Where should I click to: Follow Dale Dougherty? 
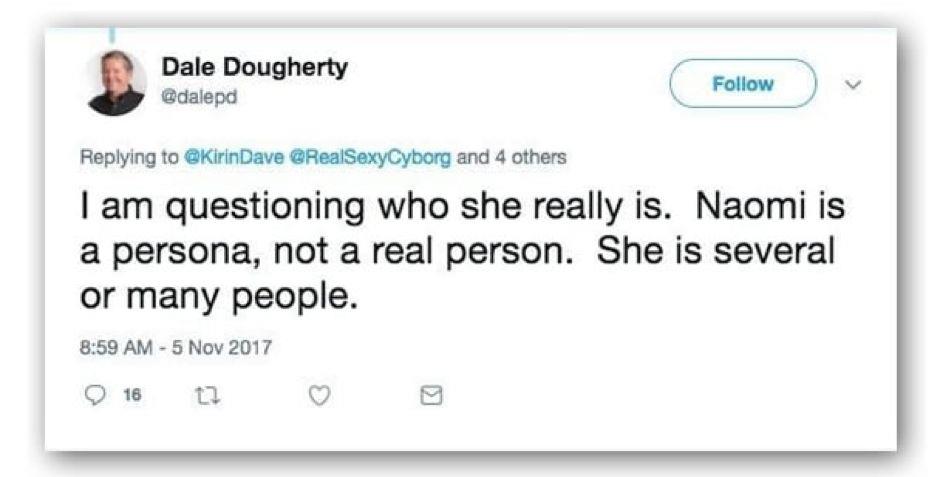coord(742,84)
